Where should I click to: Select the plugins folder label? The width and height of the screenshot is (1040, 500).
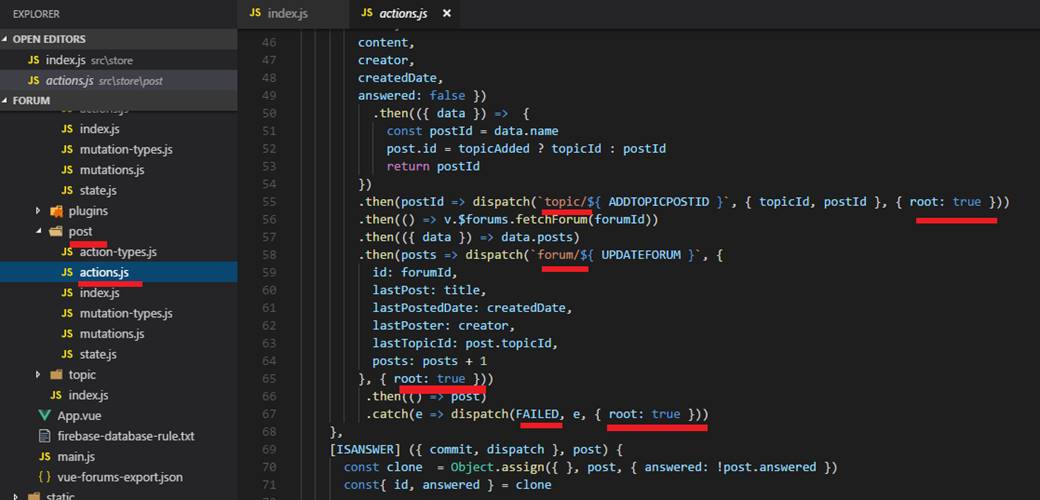(88, 211)
